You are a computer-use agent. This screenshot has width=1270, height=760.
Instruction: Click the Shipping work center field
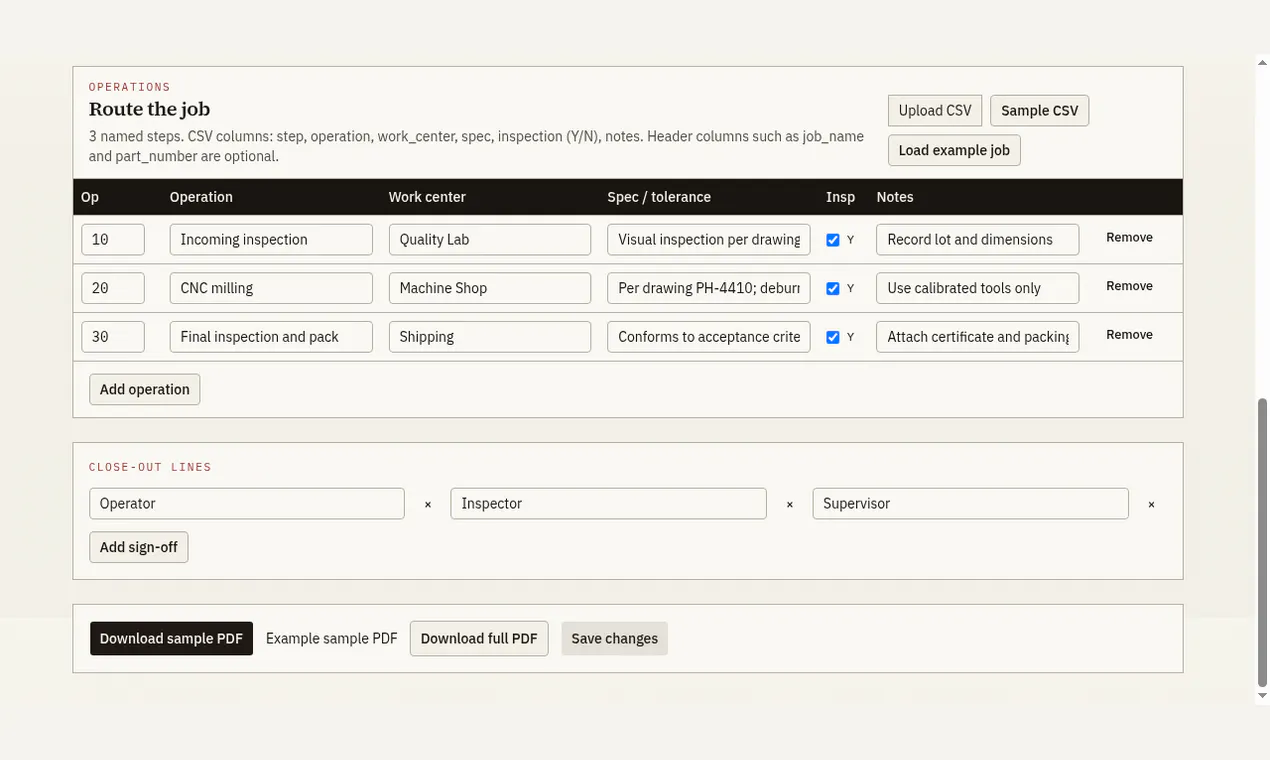pyautogui.click(x=490, y=338)
